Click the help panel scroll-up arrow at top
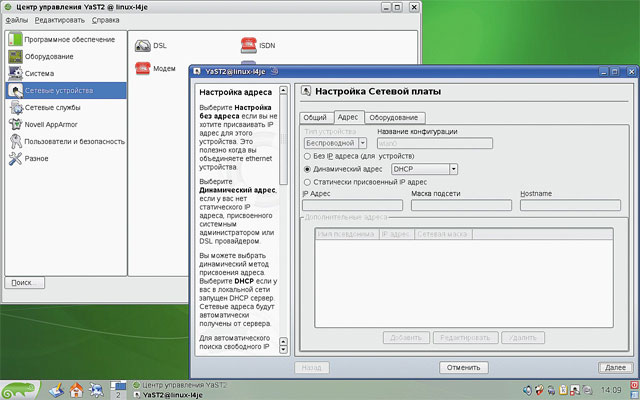This screenshot has width=640, height=400. tap(283, 90)
